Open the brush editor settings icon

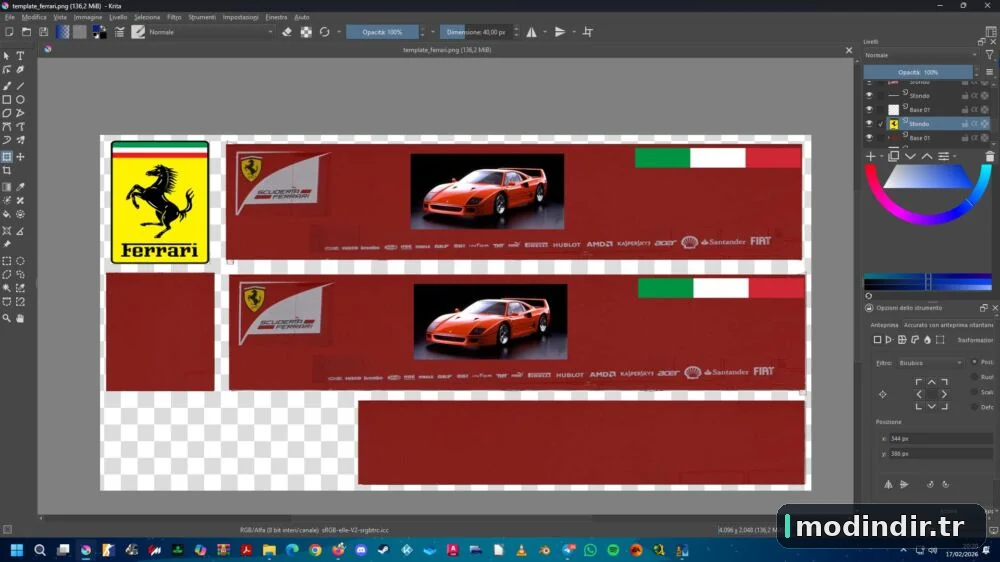coord(119,32)
